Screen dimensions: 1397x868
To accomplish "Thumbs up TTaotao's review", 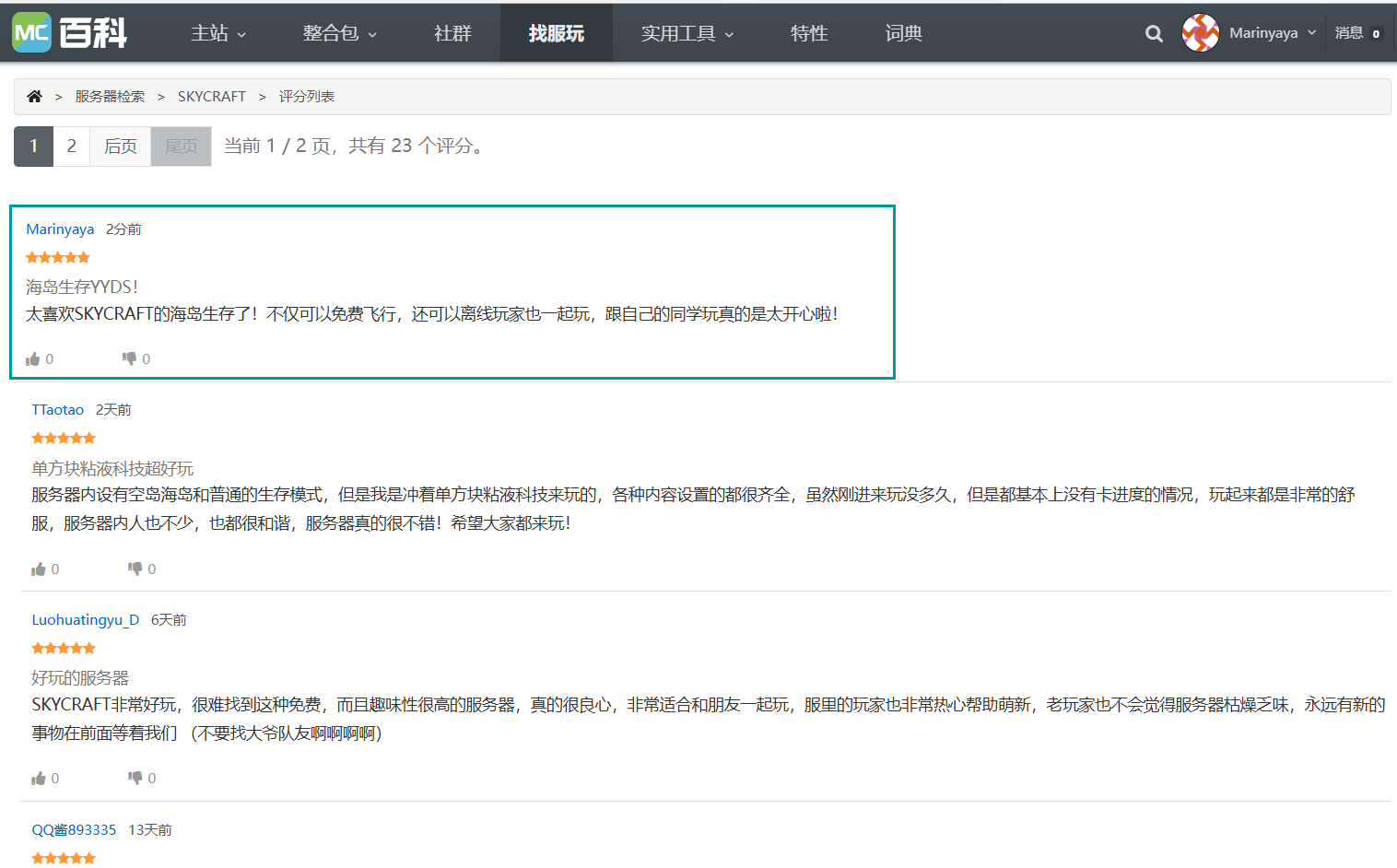I will click(39, 569).
